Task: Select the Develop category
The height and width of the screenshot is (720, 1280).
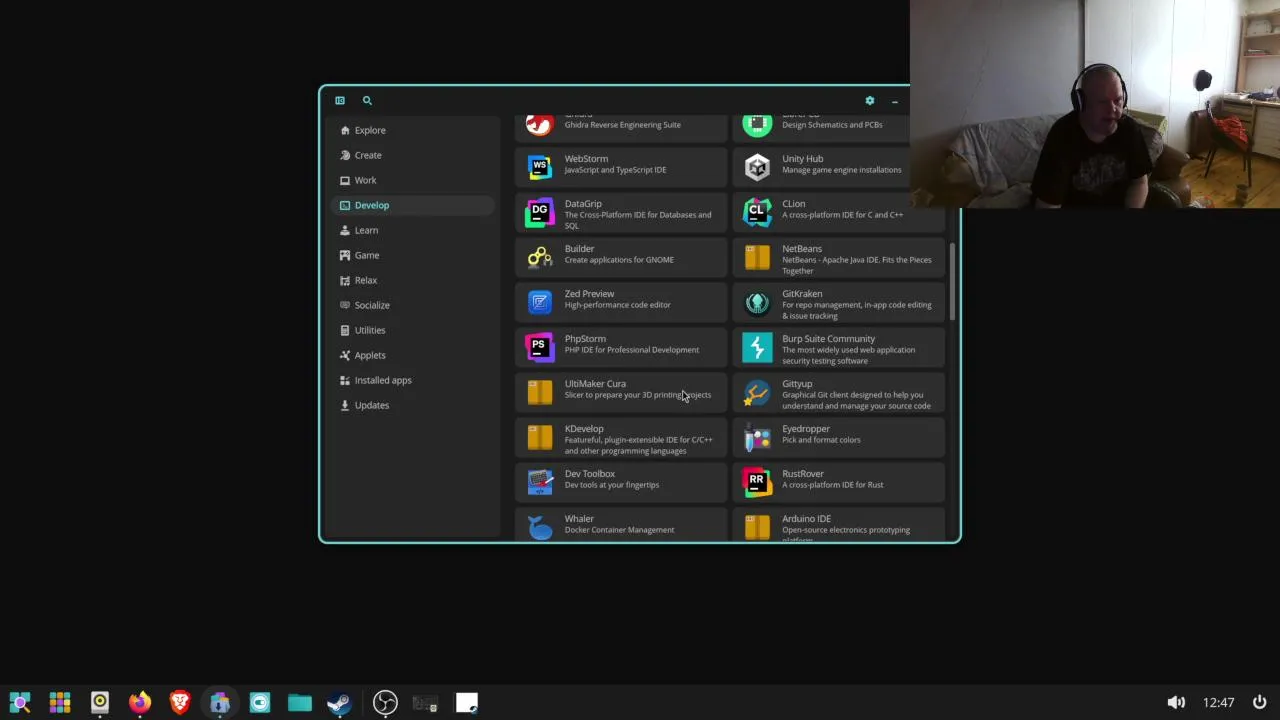Action: [x=411, y=205]
